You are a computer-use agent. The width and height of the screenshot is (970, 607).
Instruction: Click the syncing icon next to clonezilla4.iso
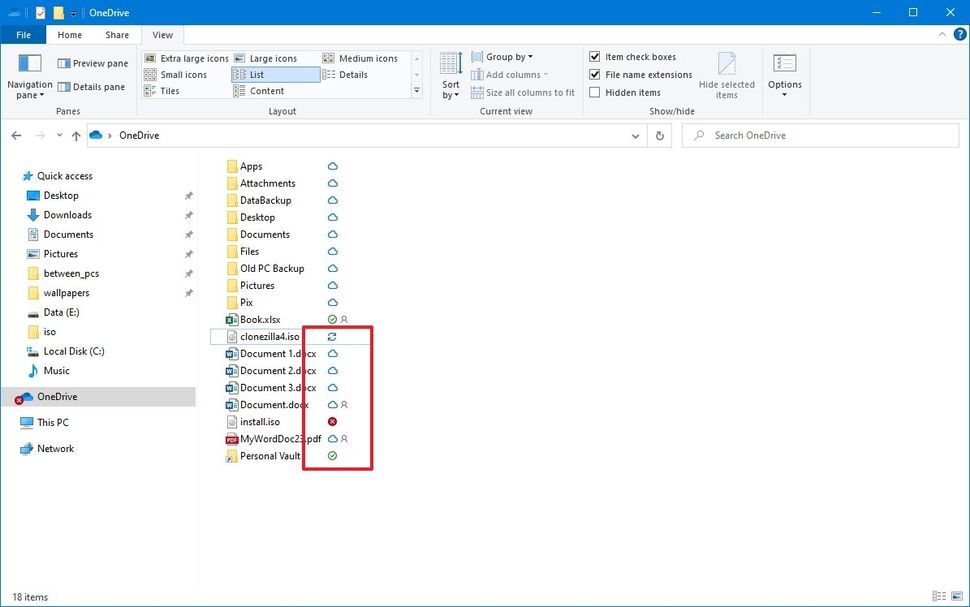(332, 336)
